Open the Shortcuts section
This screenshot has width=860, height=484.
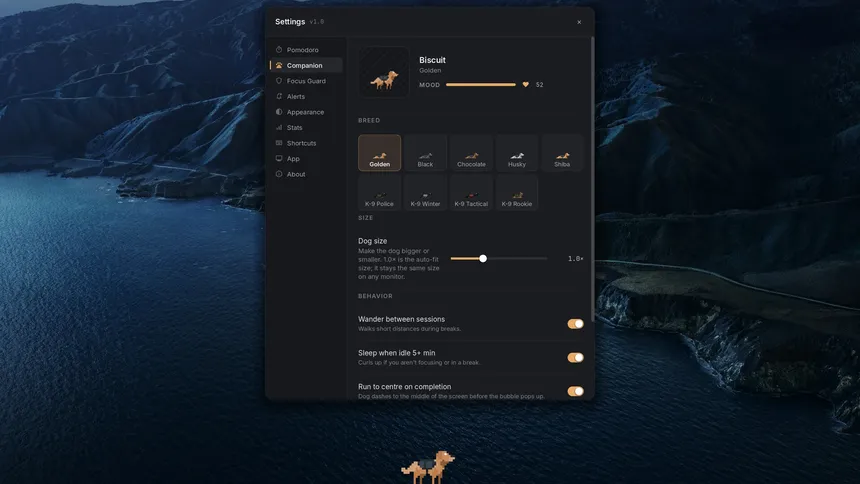306,143
